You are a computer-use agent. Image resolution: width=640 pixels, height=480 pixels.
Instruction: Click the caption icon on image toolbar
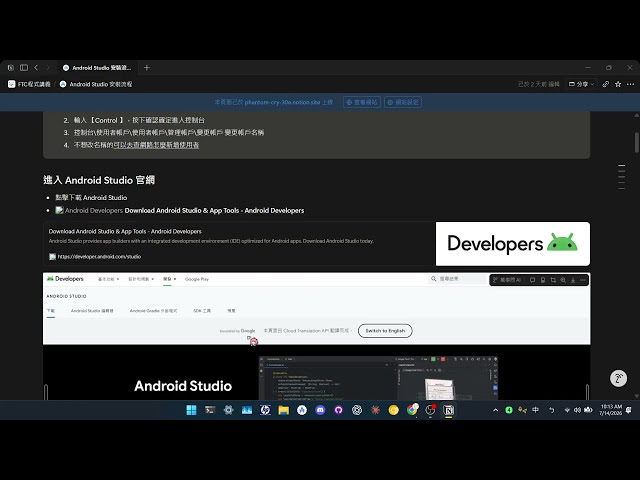(543, 280)
